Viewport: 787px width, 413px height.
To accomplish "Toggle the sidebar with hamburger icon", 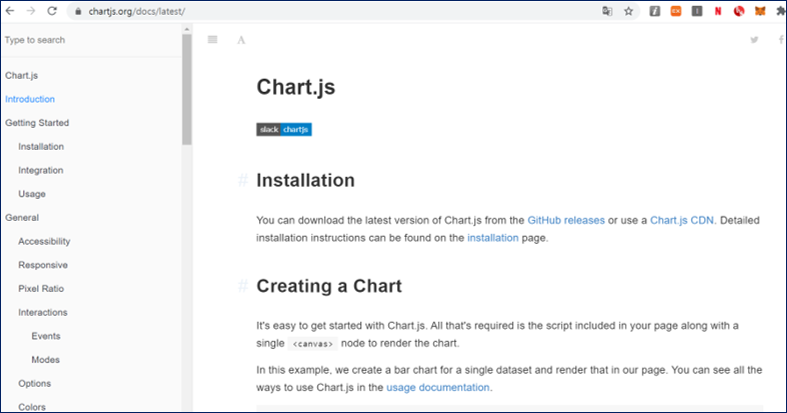I will pos(213,40).
